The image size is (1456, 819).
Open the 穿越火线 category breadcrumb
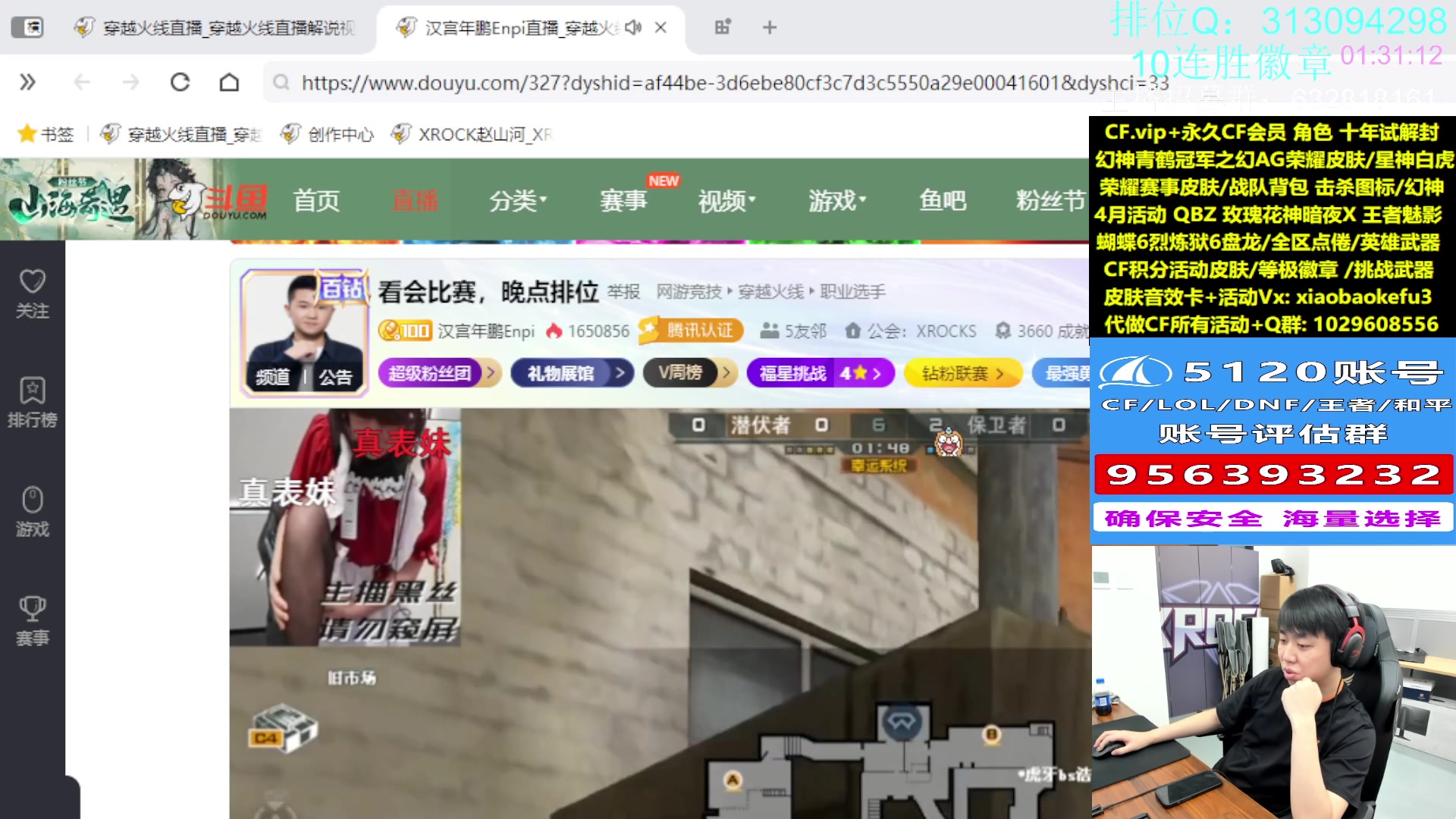pos(770,292)
